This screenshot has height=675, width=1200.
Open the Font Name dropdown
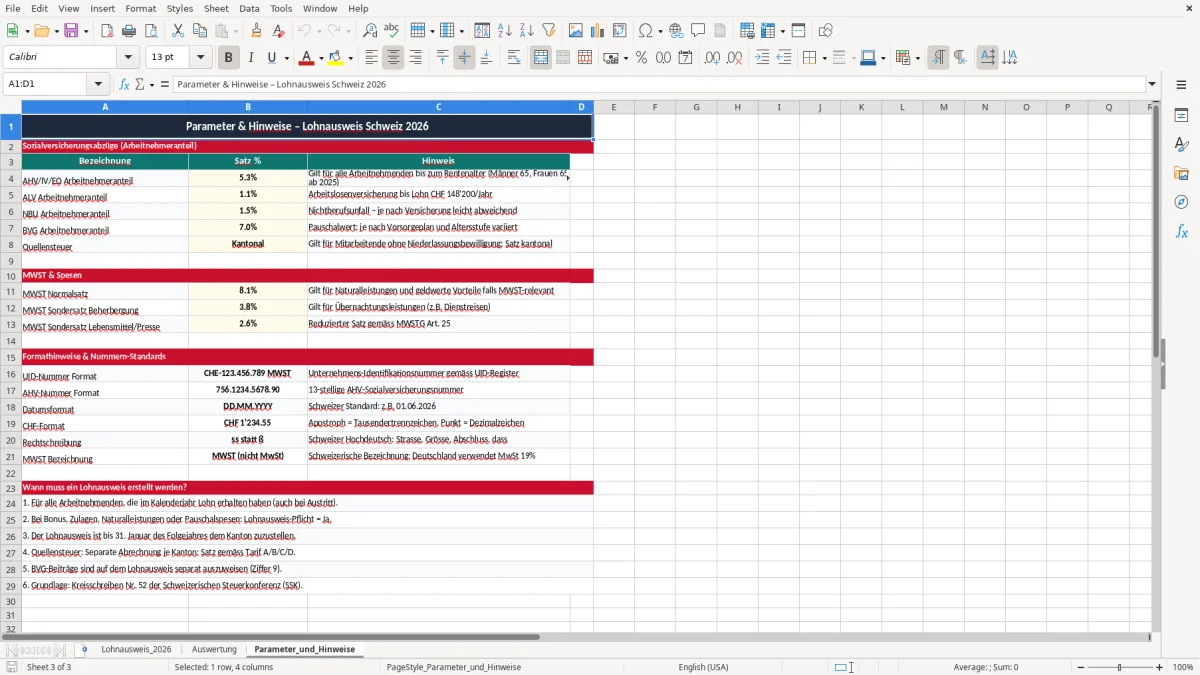pos(130,58)
